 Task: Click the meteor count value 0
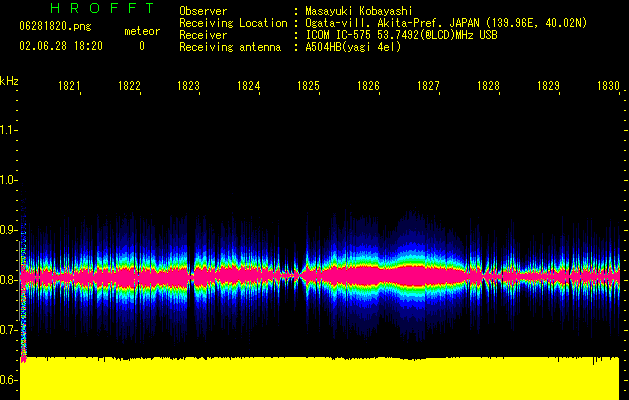click(142, 46)
